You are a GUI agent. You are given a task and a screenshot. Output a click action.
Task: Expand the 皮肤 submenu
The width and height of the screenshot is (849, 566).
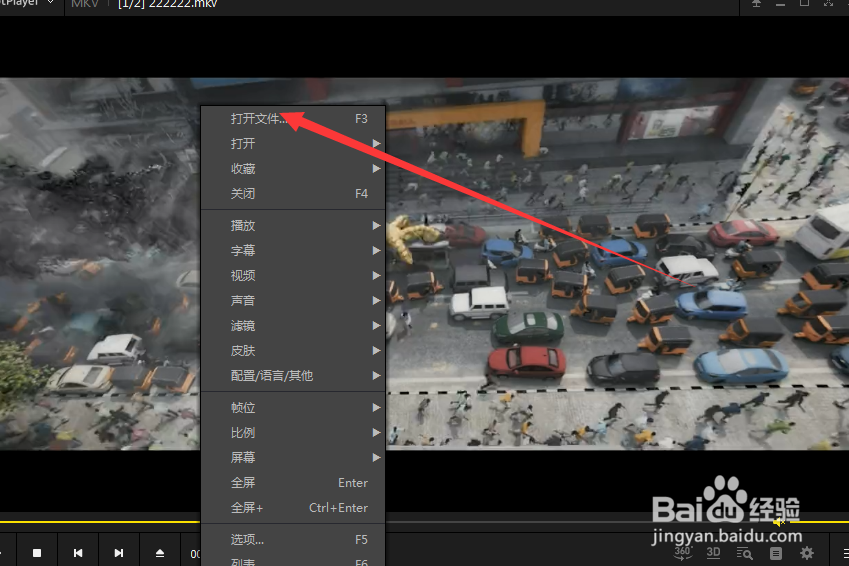[x=292, y=350]
